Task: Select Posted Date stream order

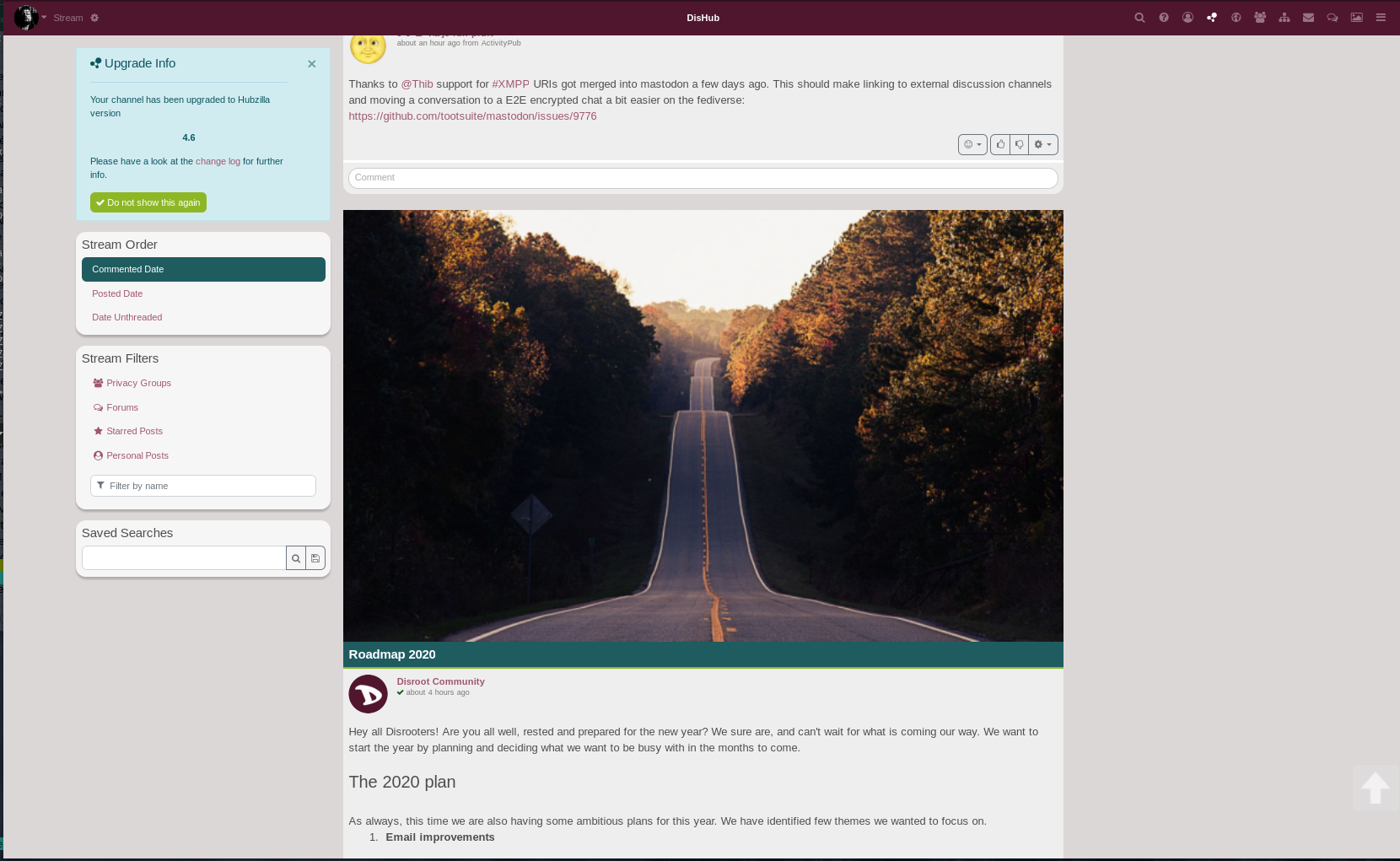Action: click(117, 293)
